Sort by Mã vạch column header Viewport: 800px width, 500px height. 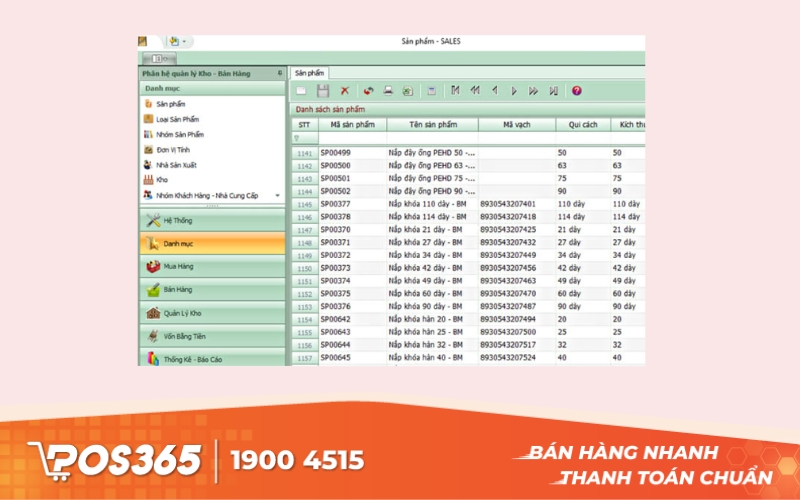point(517,125)
